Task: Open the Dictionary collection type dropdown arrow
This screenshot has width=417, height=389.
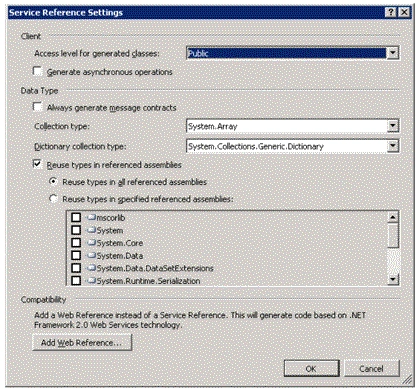Action: (393, 146)
